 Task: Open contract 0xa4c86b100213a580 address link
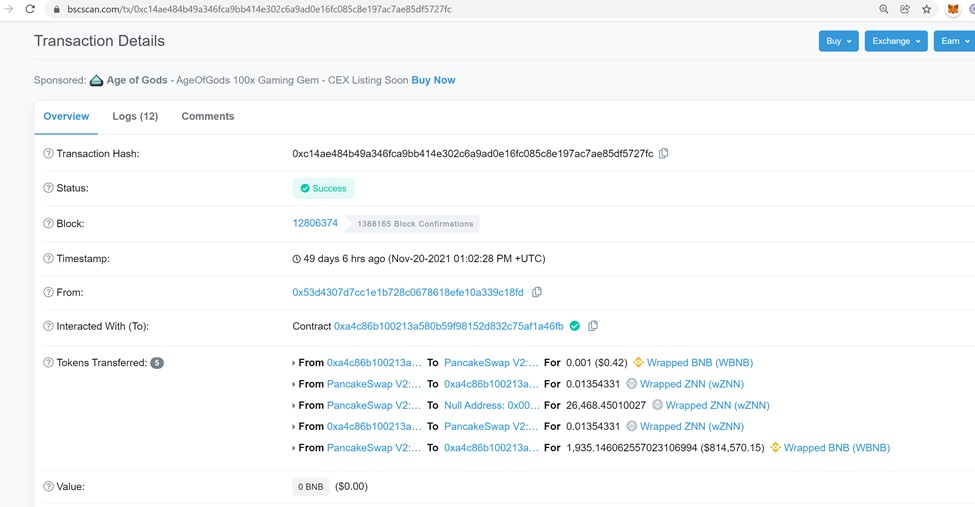448,326
